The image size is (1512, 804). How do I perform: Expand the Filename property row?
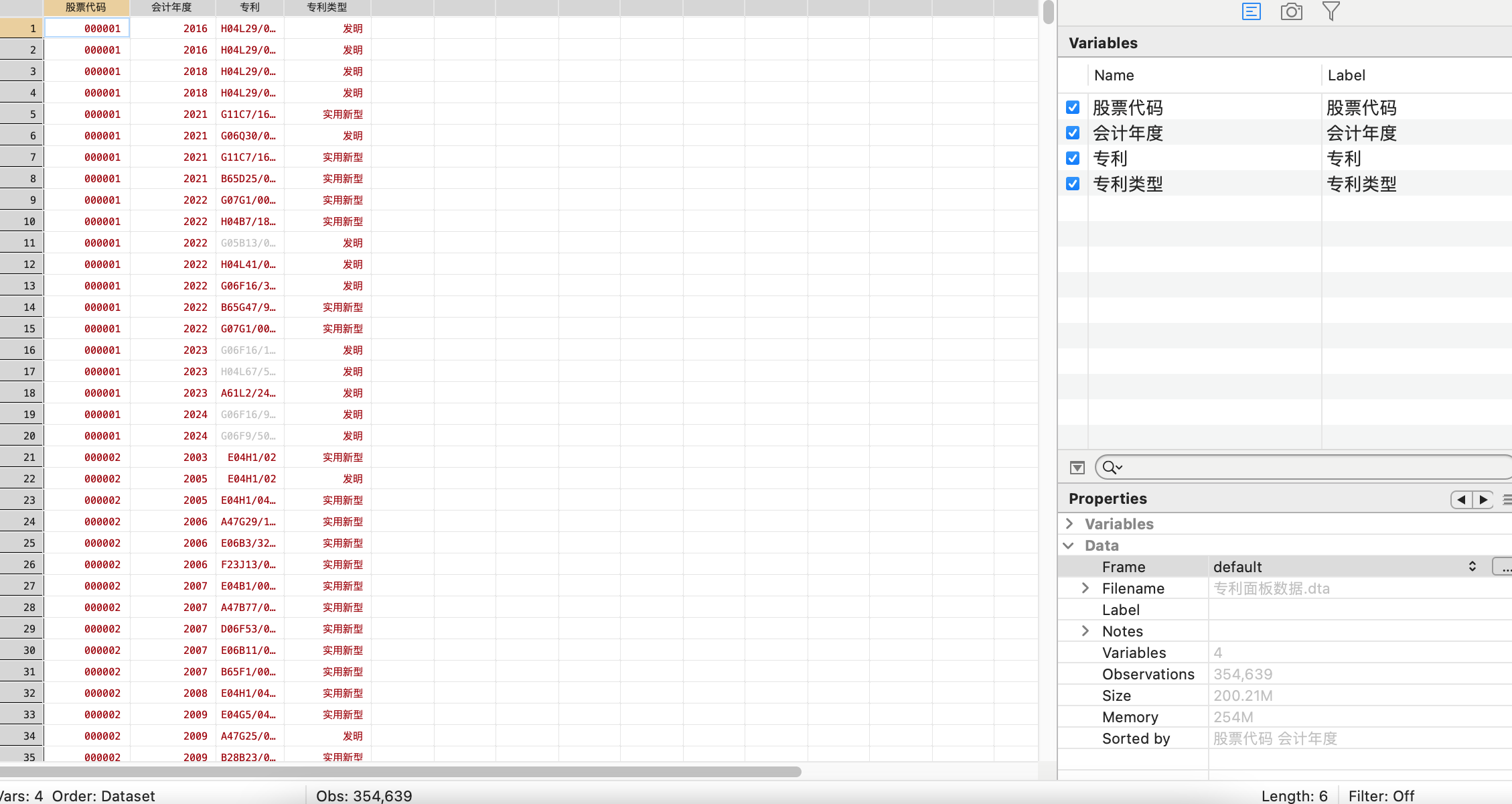tap(1085, 588)
